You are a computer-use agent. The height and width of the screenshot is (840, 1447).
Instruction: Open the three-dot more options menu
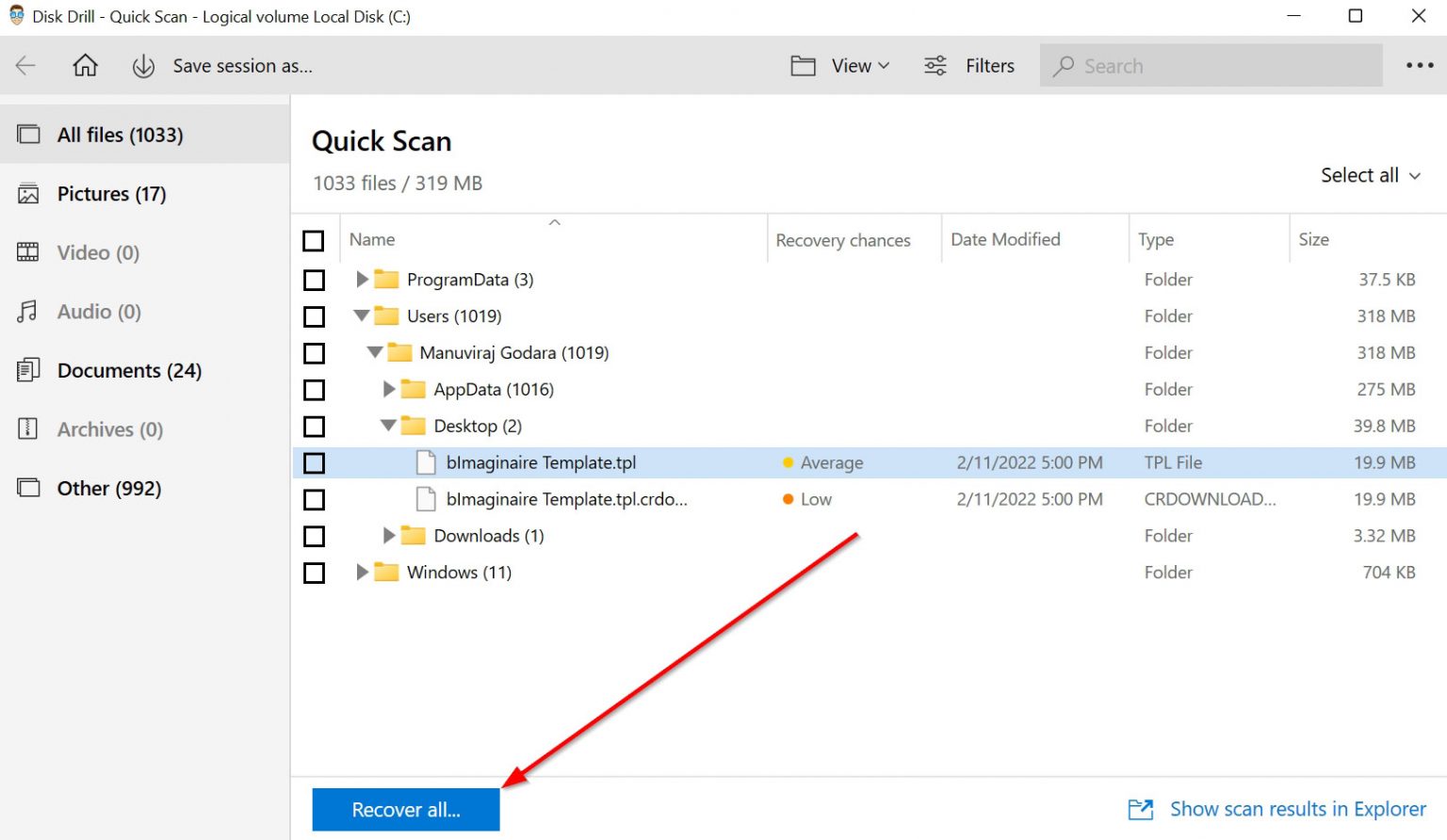pos(1420,65)
